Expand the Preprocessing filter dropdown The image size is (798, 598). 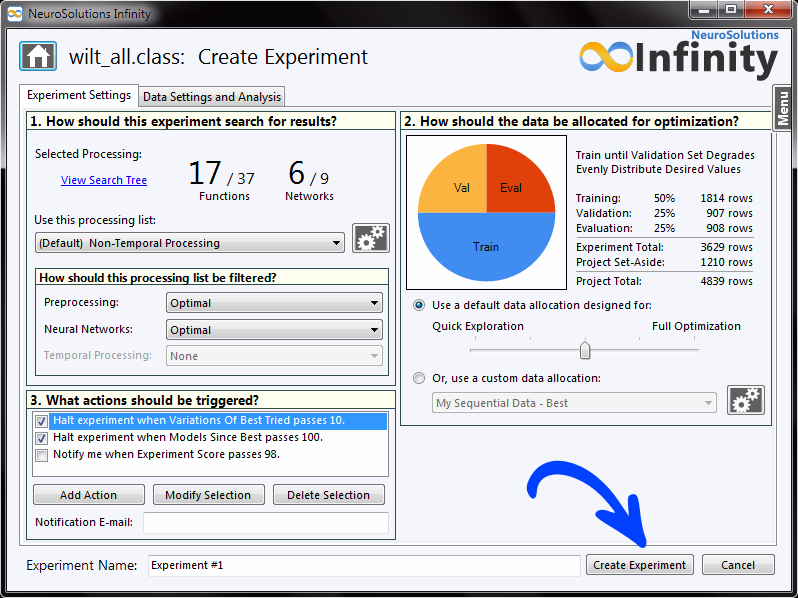pos(274,303)
